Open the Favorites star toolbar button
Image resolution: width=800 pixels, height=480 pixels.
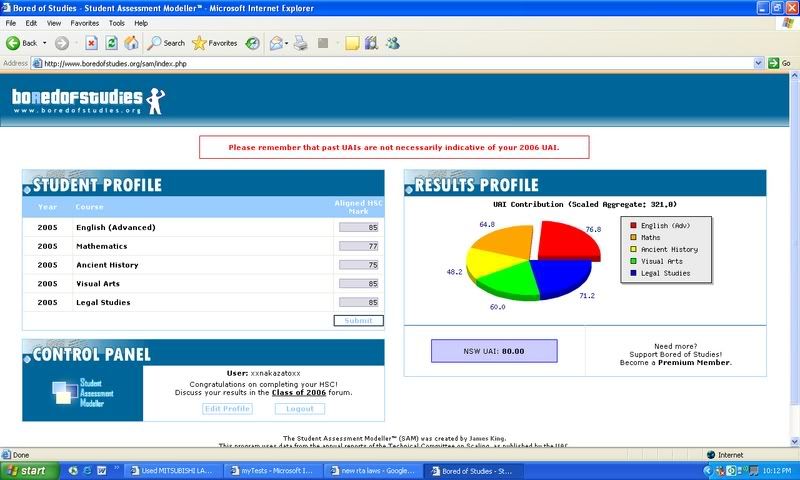point(214,43)
